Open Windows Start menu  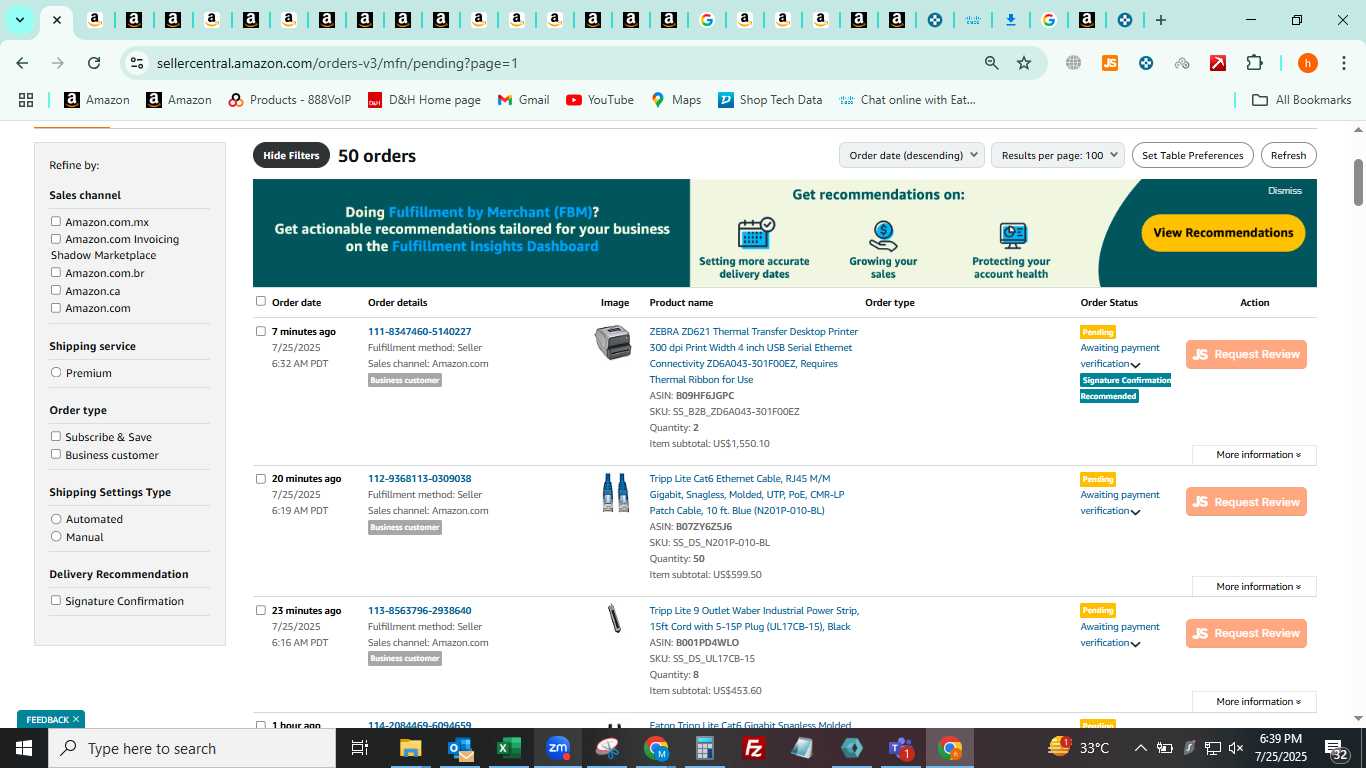click(24, 748)
